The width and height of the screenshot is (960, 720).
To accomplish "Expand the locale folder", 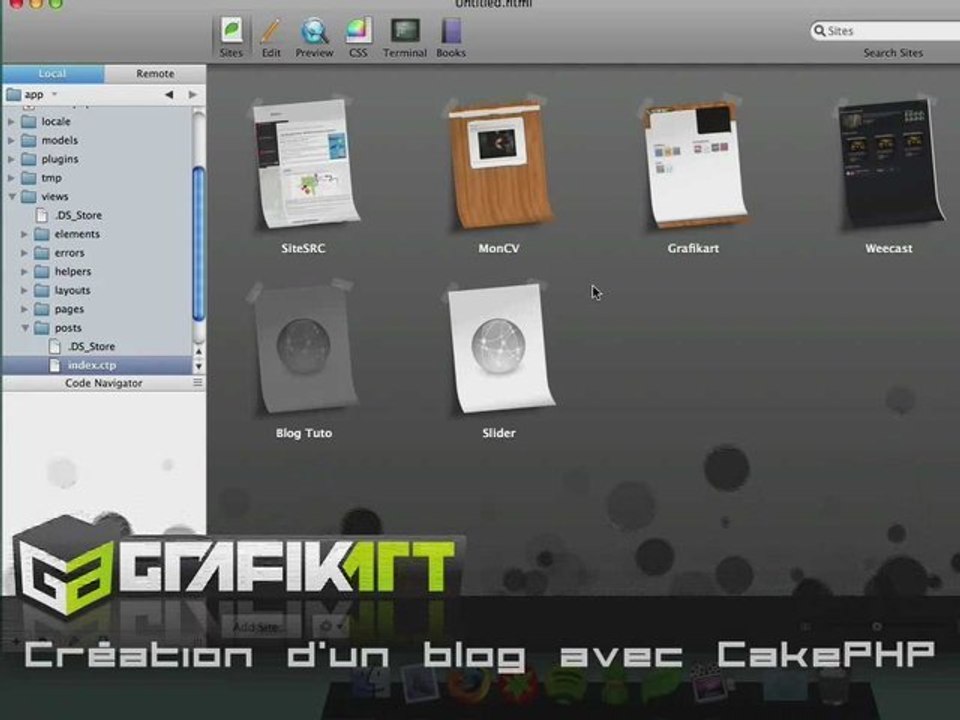I will click(11, 122).
